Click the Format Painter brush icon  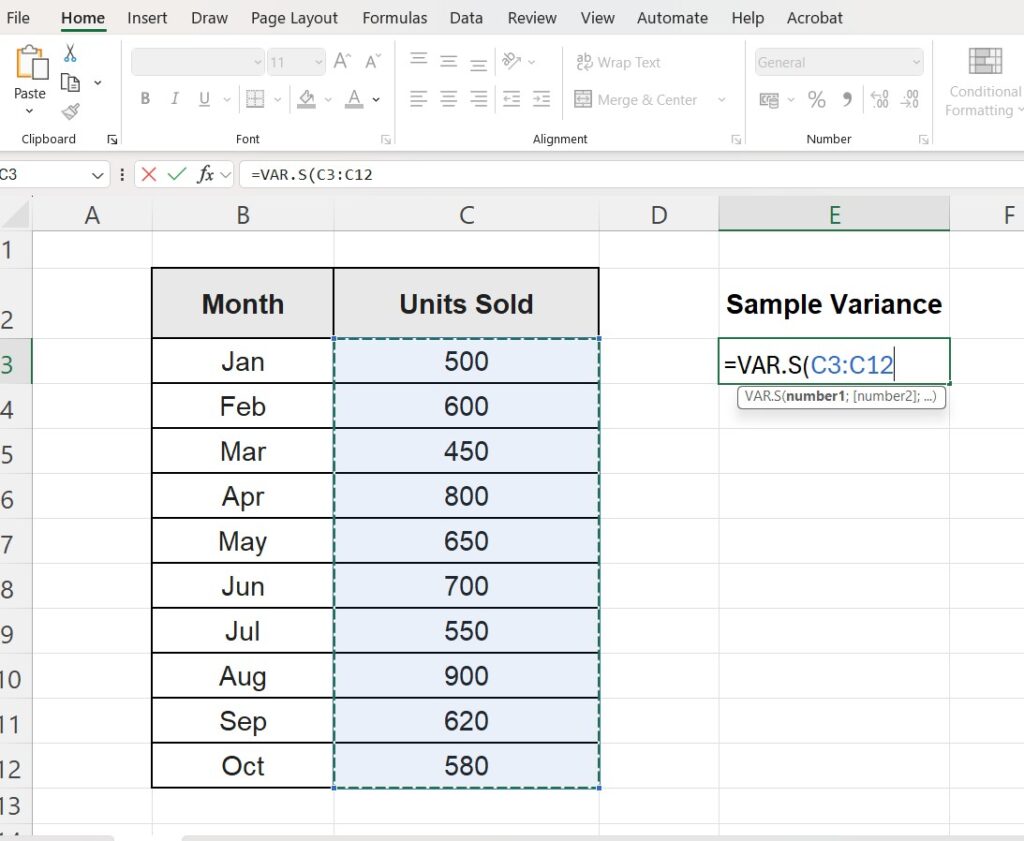tap(70, 111)
